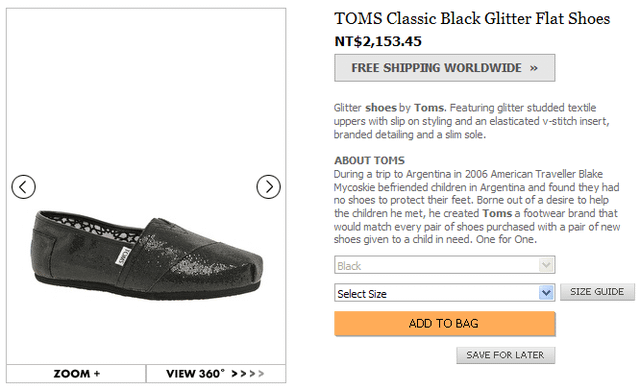Screen dimensions: 640x390
Task: Click the TOMS Classic Black Glitter Flat Shoes title
Action: 472,19
